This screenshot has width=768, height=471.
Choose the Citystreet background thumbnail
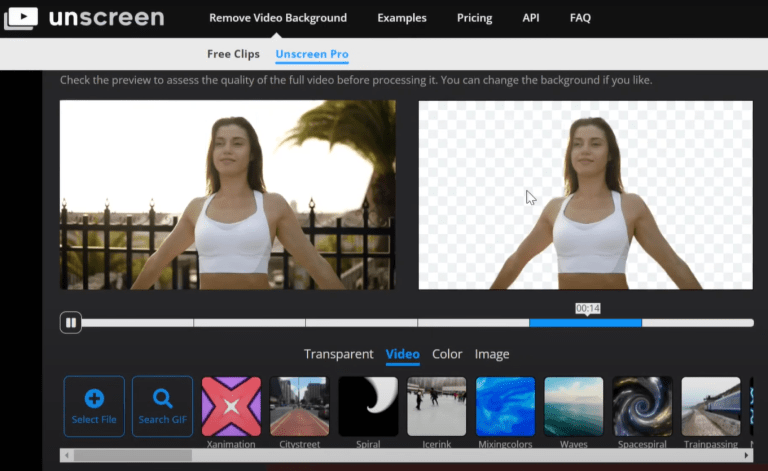299,406
